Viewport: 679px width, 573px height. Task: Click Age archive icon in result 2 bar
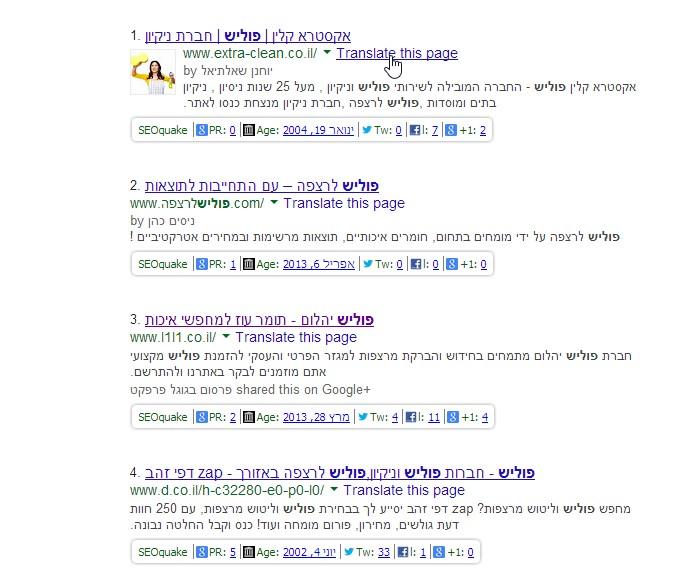tap(249, 264)
